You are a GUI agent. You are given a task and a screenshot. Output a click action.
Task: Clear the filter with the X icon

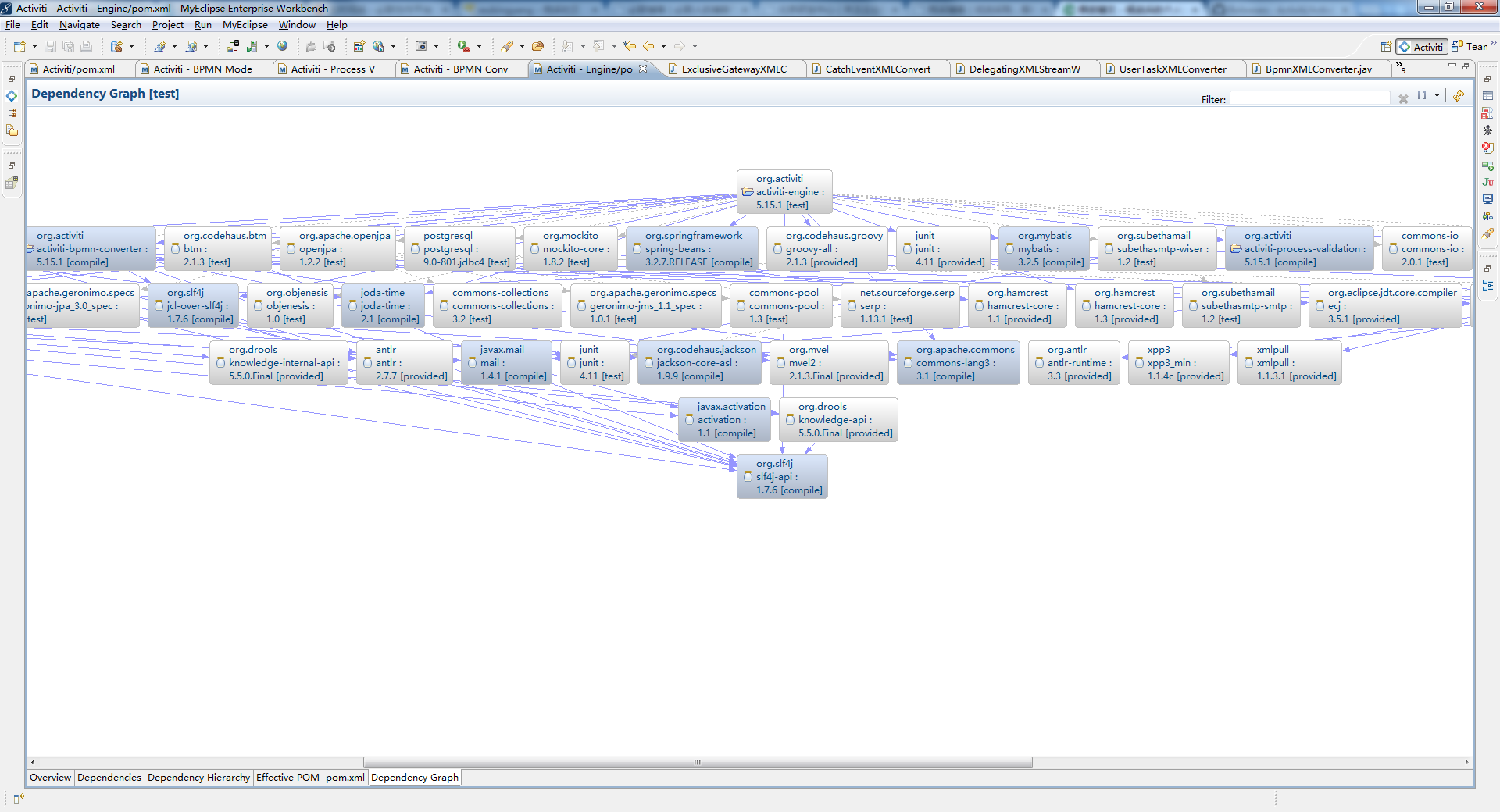[1403, 99]
